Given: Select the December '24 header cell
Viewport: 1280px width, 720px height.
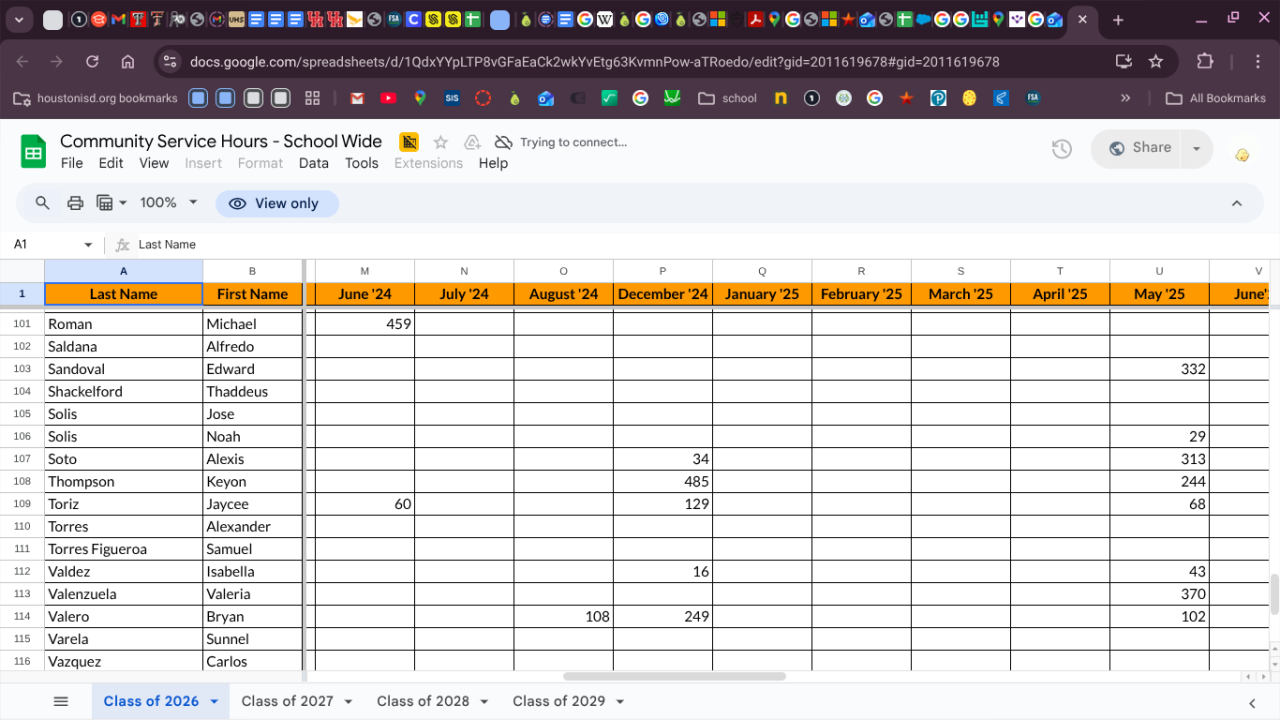Looking at the screenshot, I should coord(663,294).
